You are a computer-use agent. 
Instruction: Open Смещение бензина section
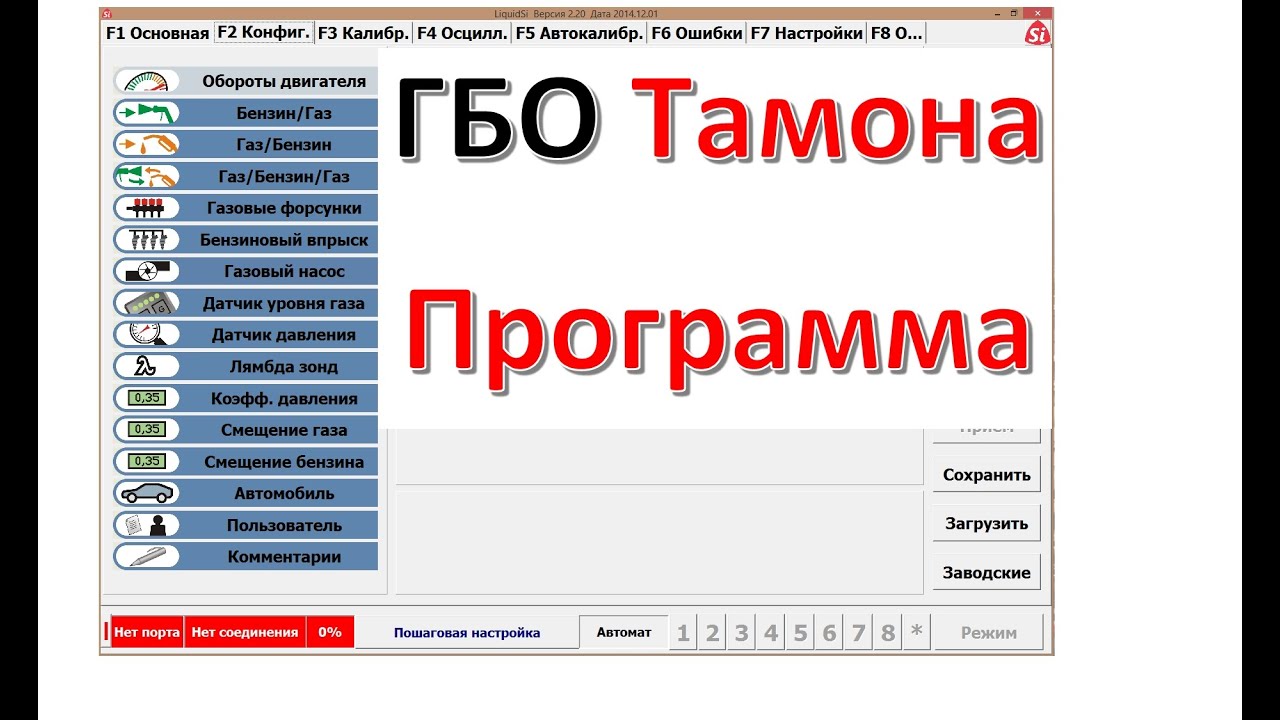(x=245, y=462)
